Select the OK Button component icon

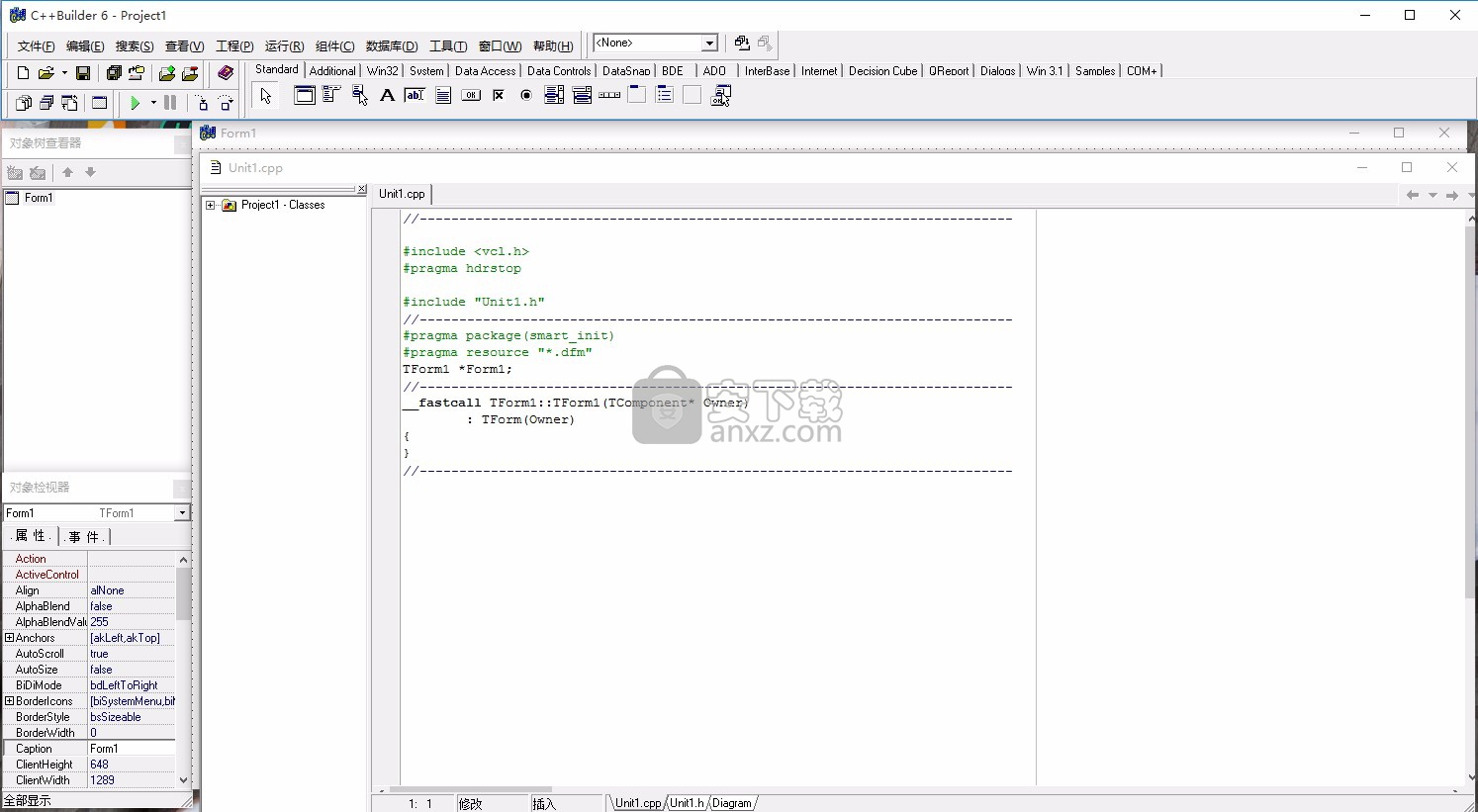pyautogui.click(x=471, y=96)
